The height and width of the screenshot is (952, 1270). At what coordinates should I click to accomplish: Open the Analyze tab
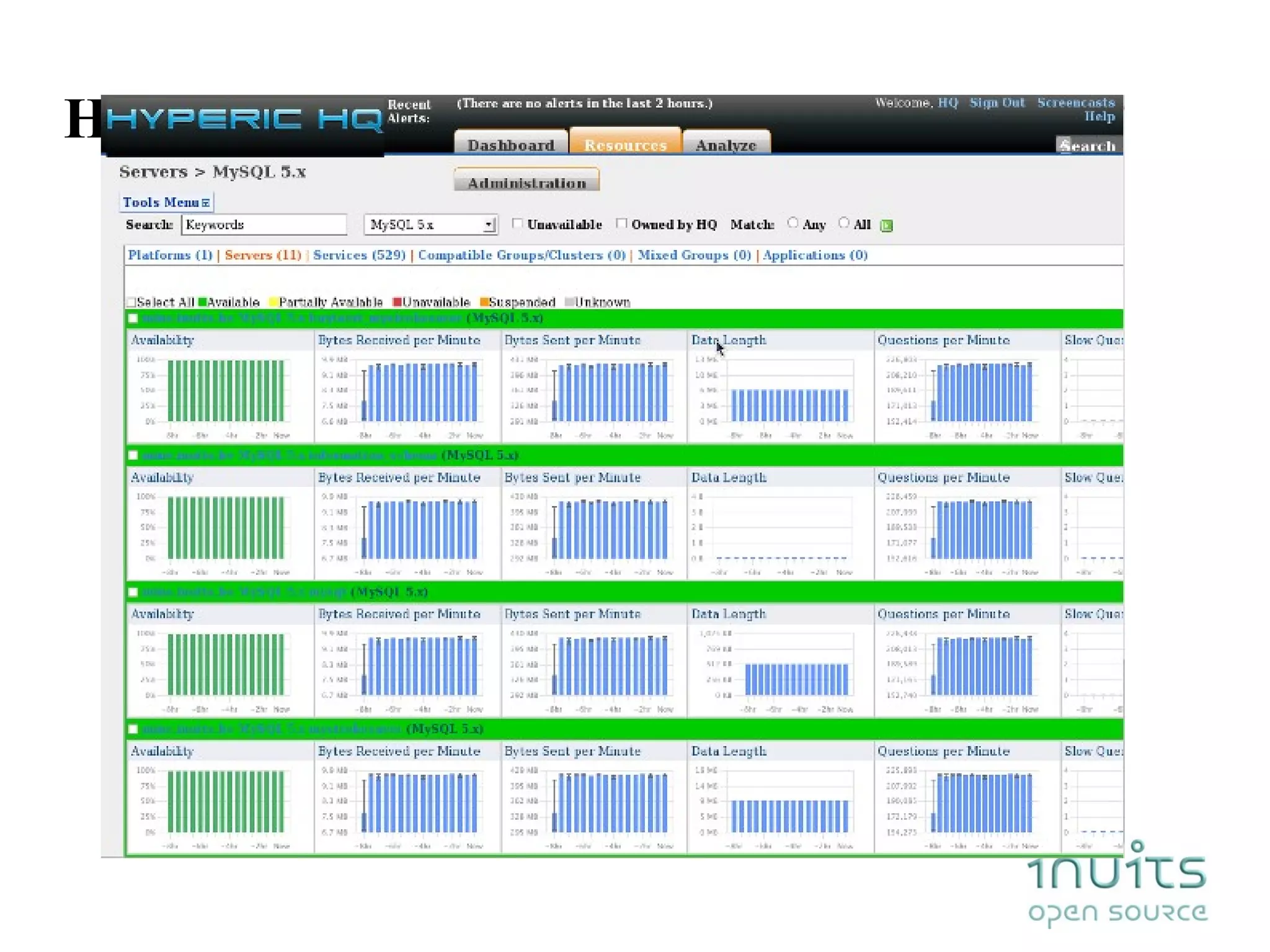click(x=726, y=144)
